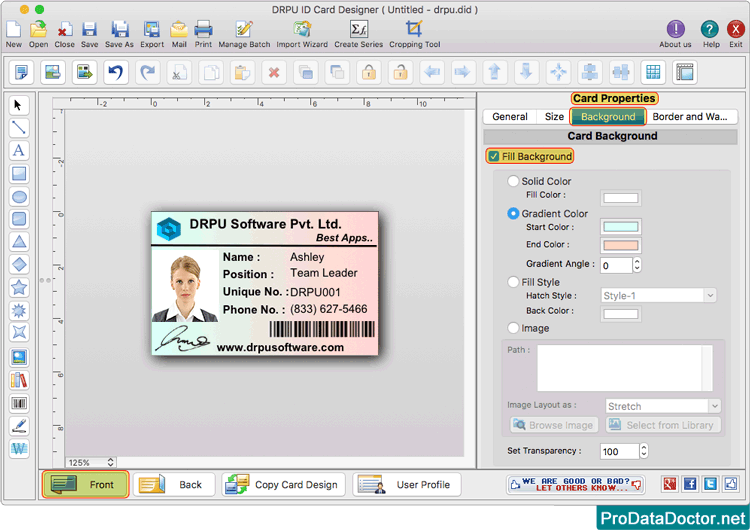Screen dimensions: 750x530
Task: Pick the solid Fill Color swatch
Action: 620,198
